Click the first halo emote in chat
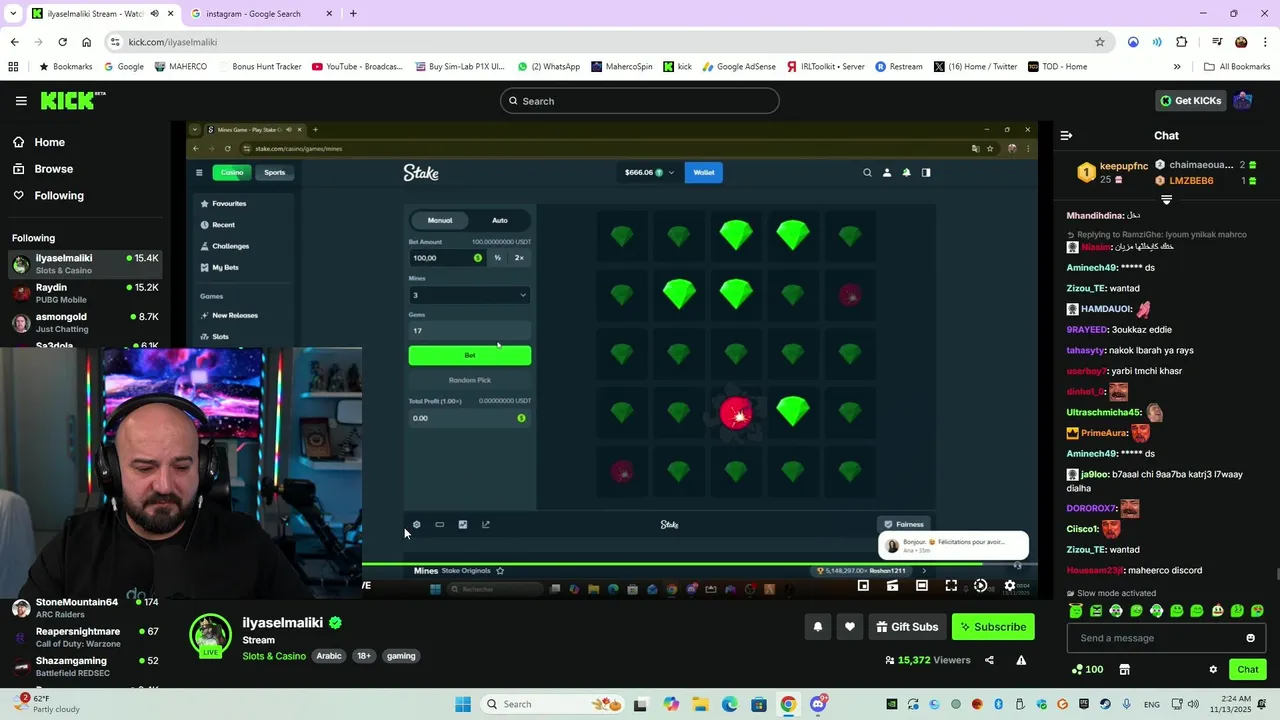 tap(1076, 611)
